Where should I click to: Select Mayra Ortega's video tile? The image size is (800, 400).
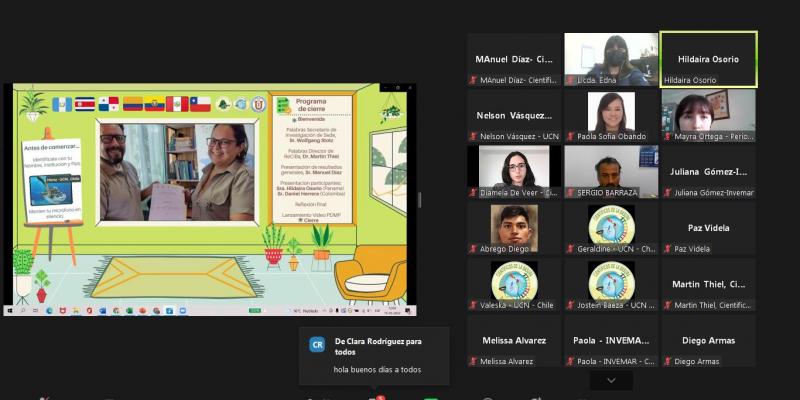pos(708,116)
